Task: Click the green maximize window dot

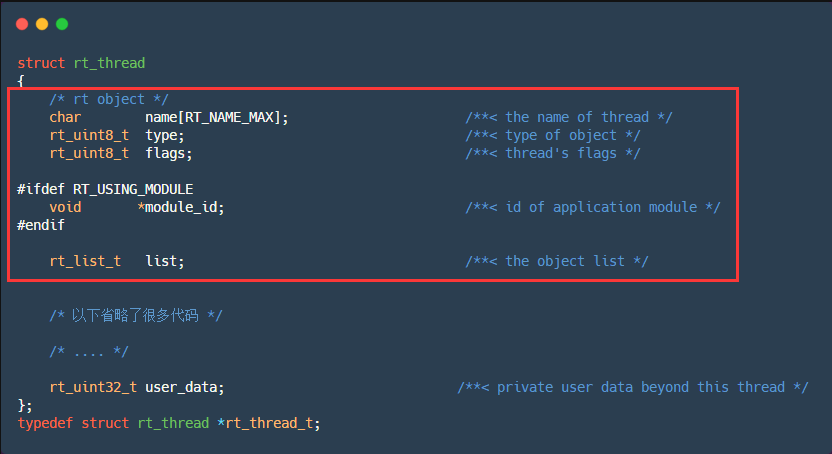Action: coord(62,23)
